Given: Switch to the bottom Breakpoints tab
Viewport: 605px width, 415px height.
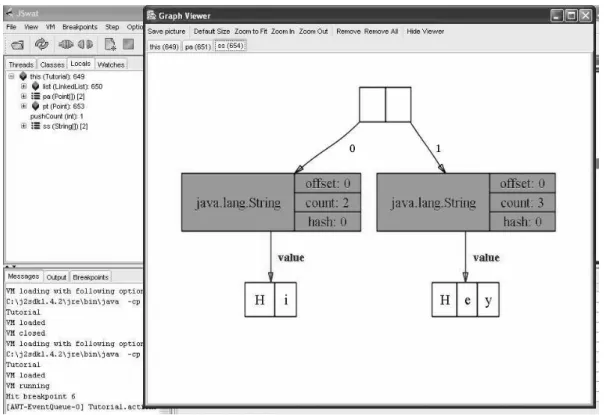Looking at the screenshot, I should click(x=91, y=277).
